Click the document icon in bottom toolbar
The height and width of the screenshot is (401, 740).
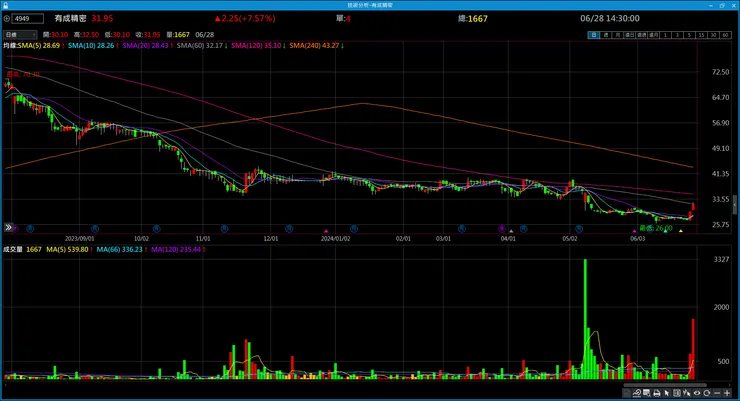pyautogui.click(x=626, y=393)
